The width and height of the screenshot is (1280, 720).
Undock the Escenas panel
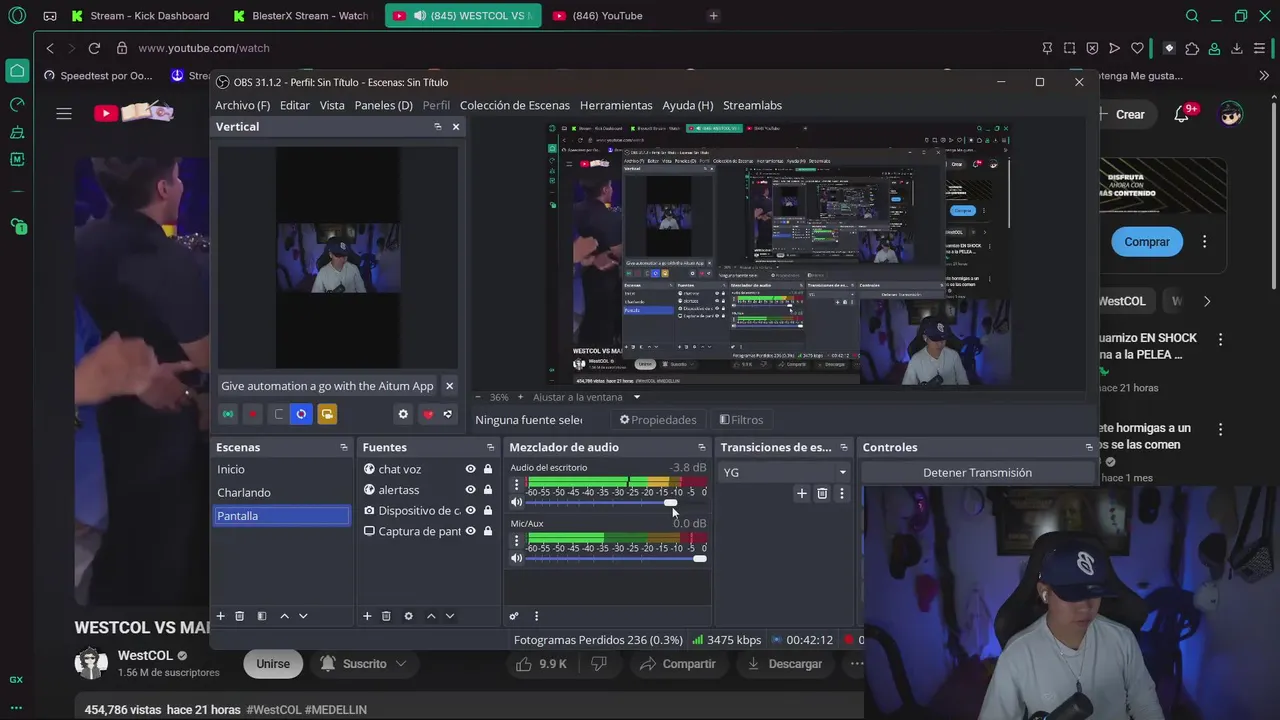tap(344, 447)
